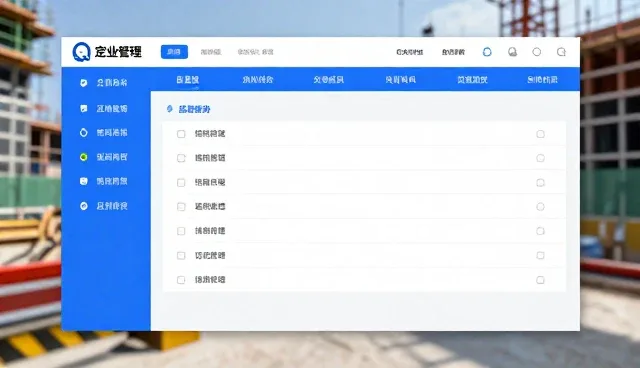Switch to the fifth tab in blue bar
The height and width of the screenshot is (368, 640).
(472, 80)
